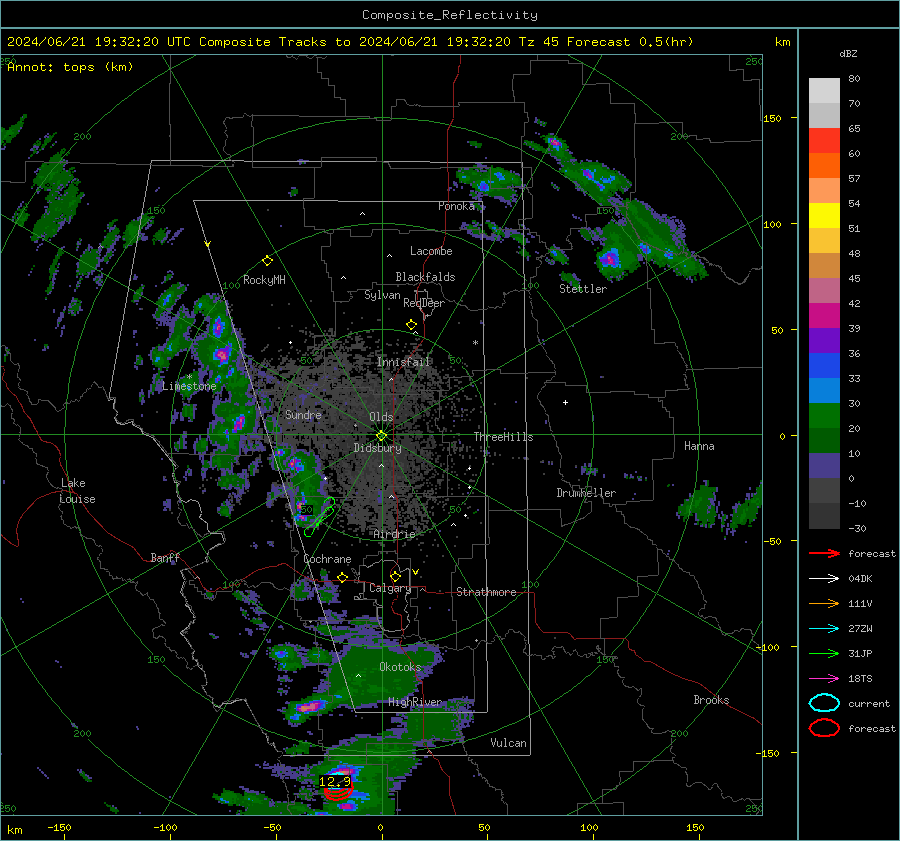Click the Olds city label

381,417
